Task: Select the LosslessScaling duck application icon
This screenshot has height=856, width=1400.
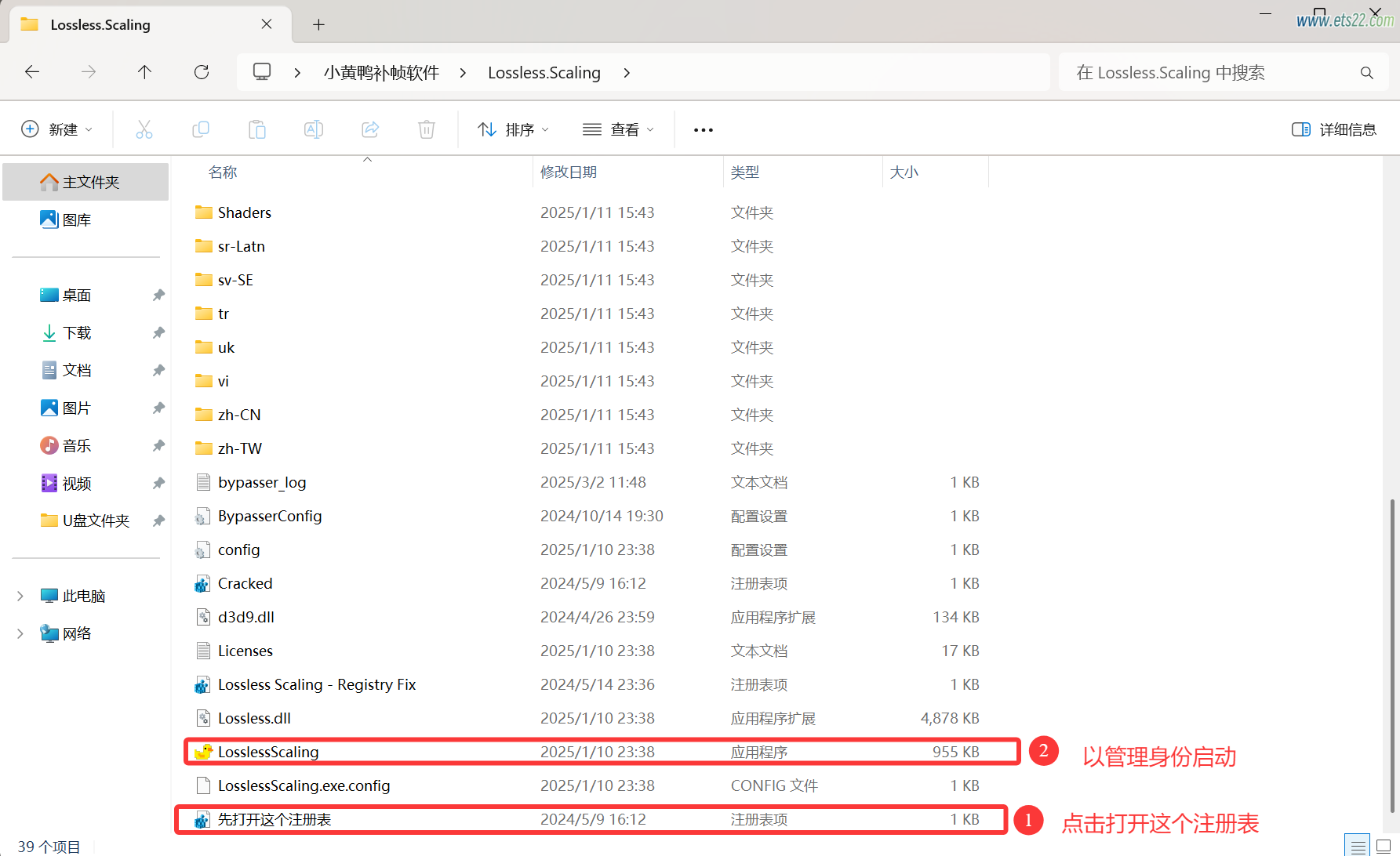Action: coord(203,752)
